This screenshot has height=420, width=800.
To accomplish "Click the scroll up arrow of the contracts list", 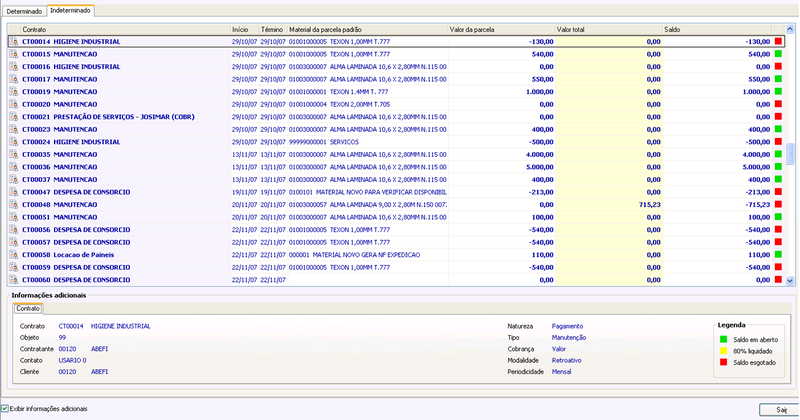I will (790, 29).
